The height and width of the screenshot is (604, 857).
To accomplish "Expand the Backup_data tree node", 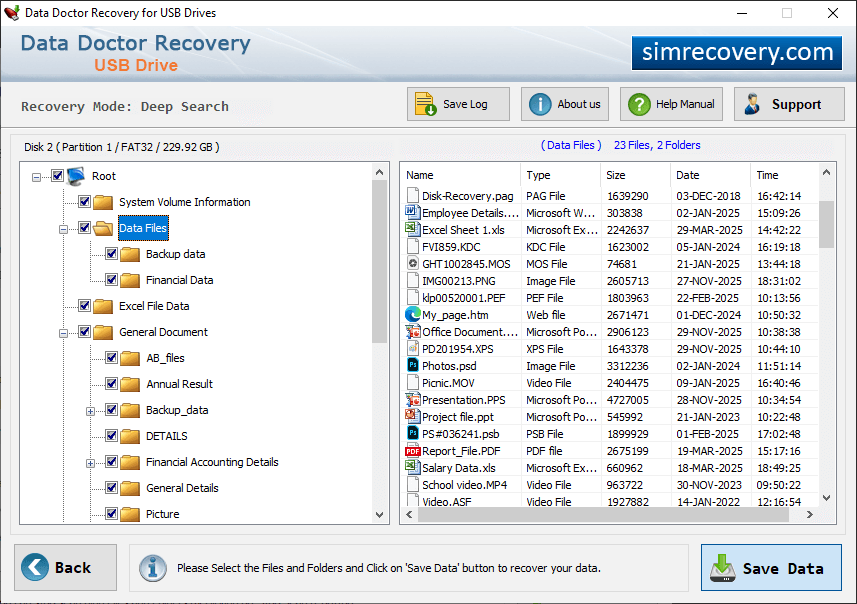I will pyautogui.click(x=91, y=411).
